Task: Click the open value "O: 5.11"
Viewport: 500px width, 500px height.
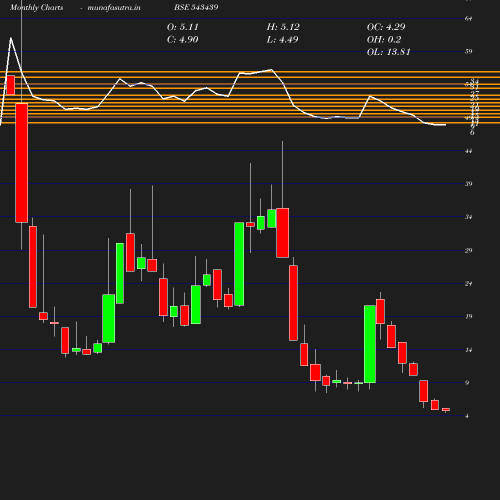Action: pyautogui.click(x=183, y=27)
